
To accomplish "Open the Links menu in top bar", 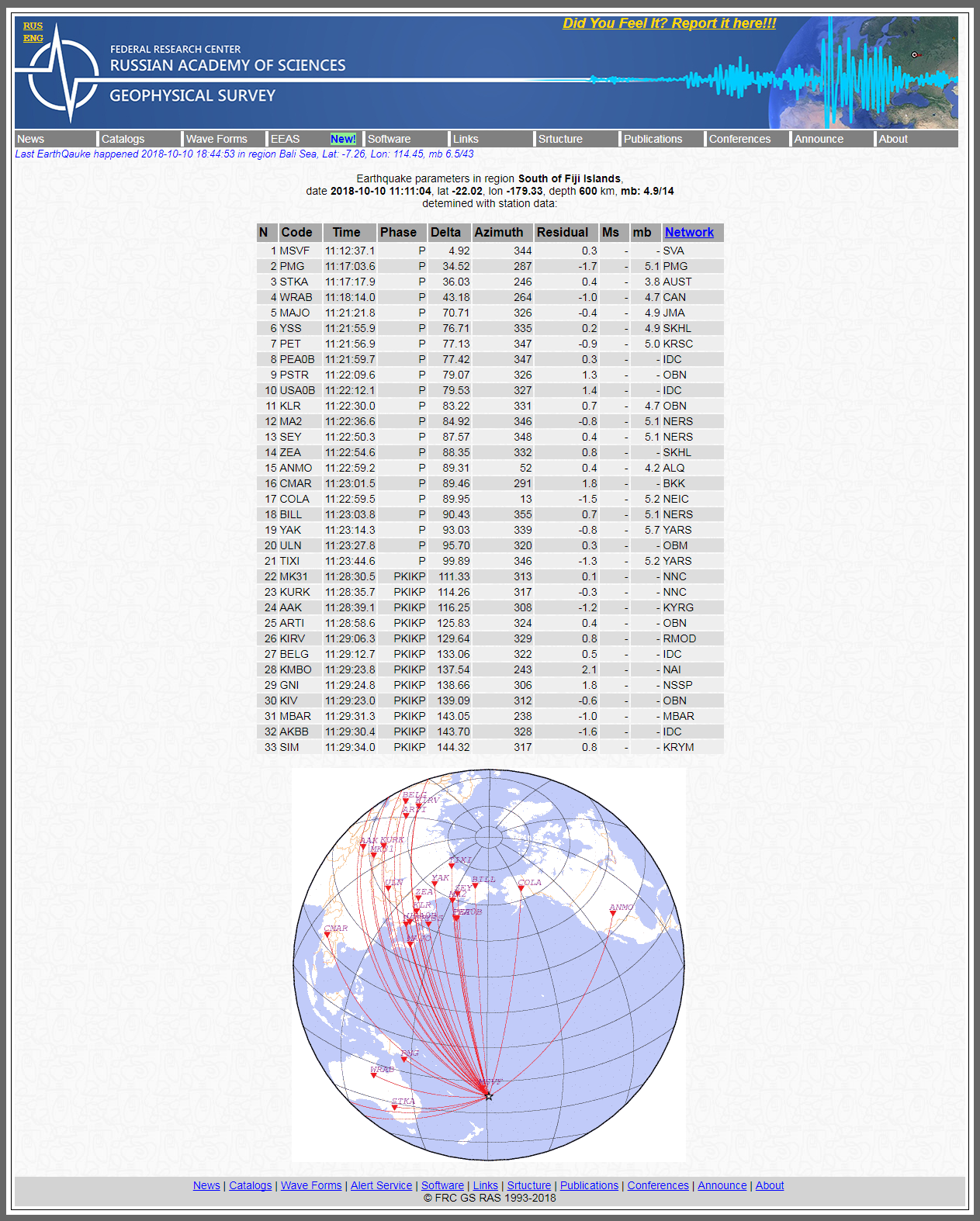I will point(466,139).
